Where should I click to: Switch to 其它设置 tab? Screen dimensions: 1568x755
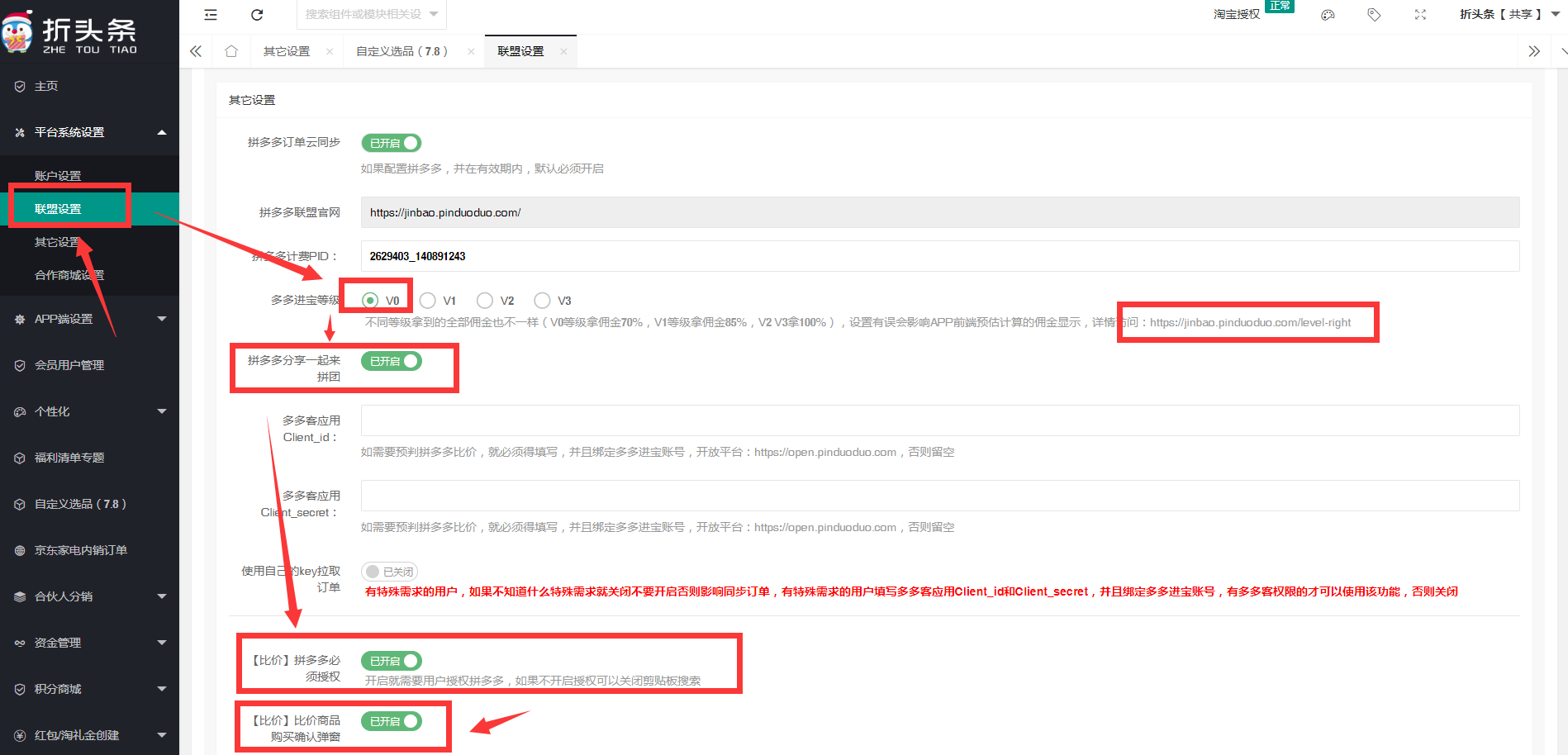[x=287, y=51]
